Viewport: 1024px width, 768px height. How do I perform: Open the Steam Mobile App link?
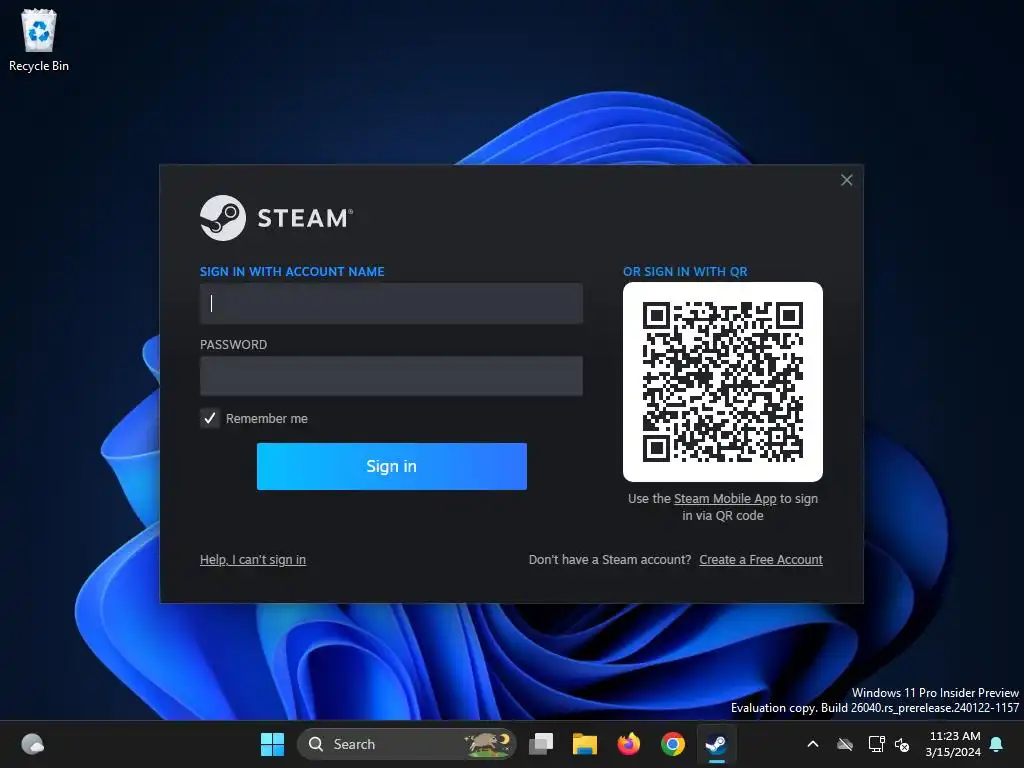click(x=725, y=499)
